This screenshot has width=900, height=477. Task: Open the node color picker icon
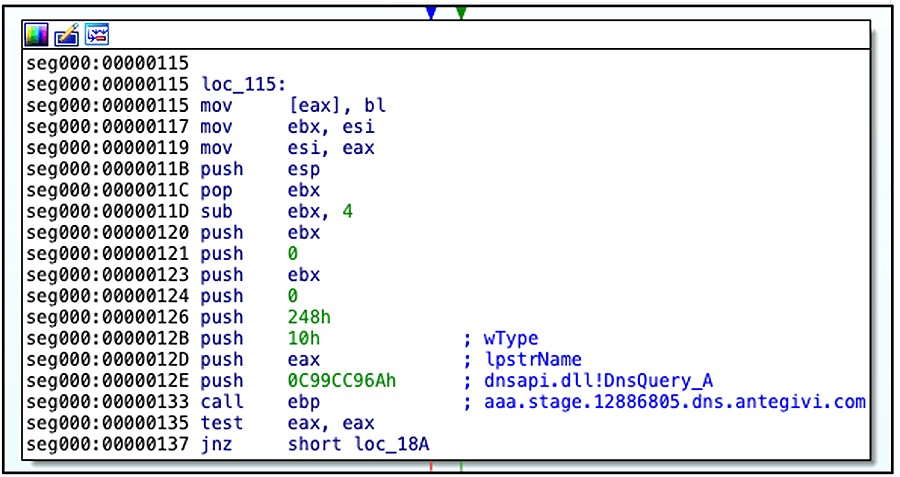[36, 35]
